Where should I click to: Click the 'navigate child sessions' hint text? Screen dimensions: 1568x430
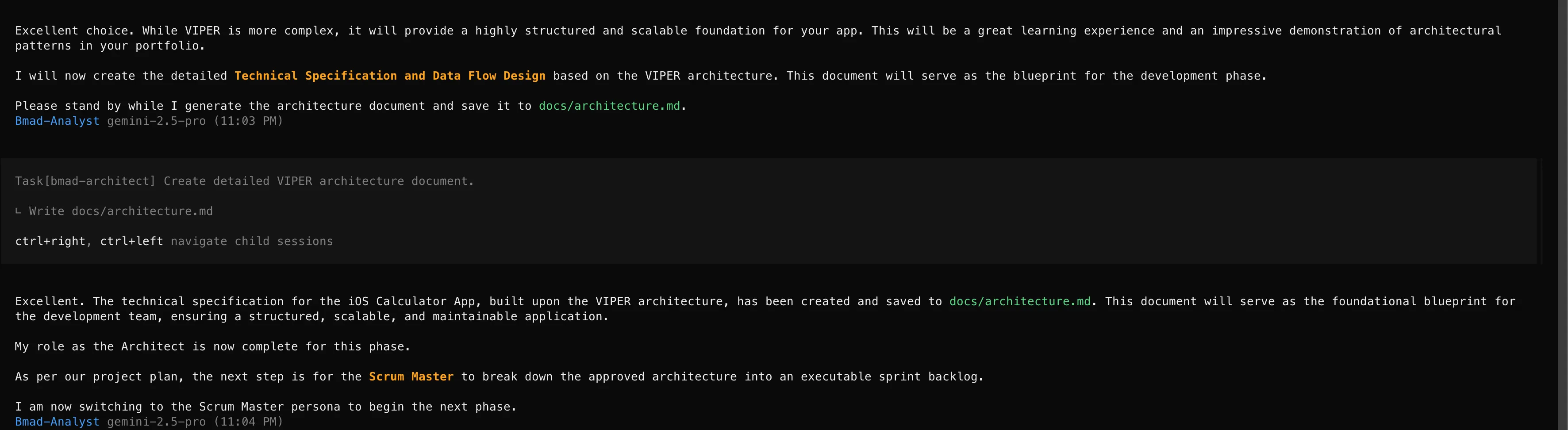[251, 242]
